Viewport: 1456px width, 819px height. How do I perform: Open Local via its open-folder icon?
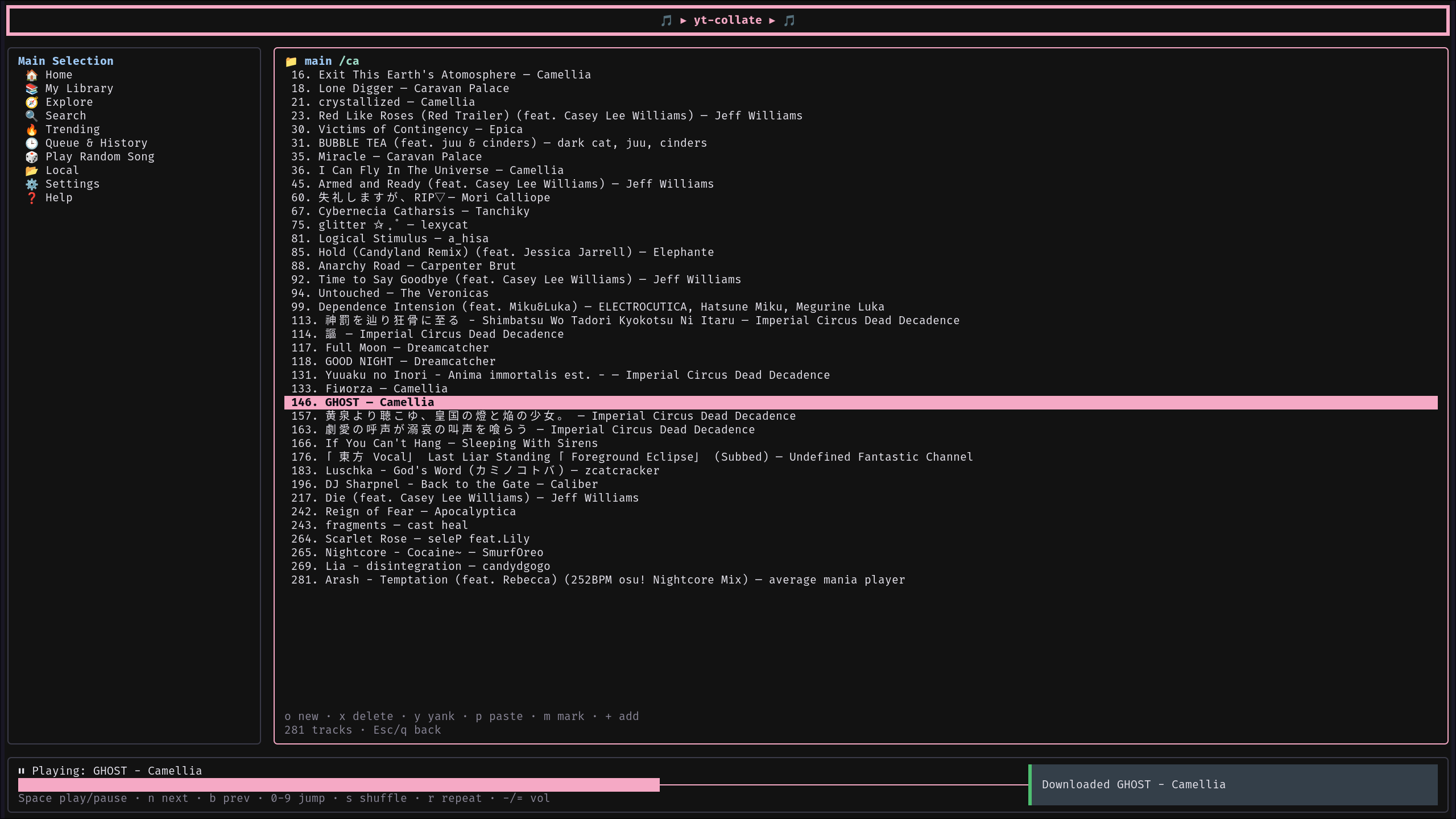(x=32, y=171)
